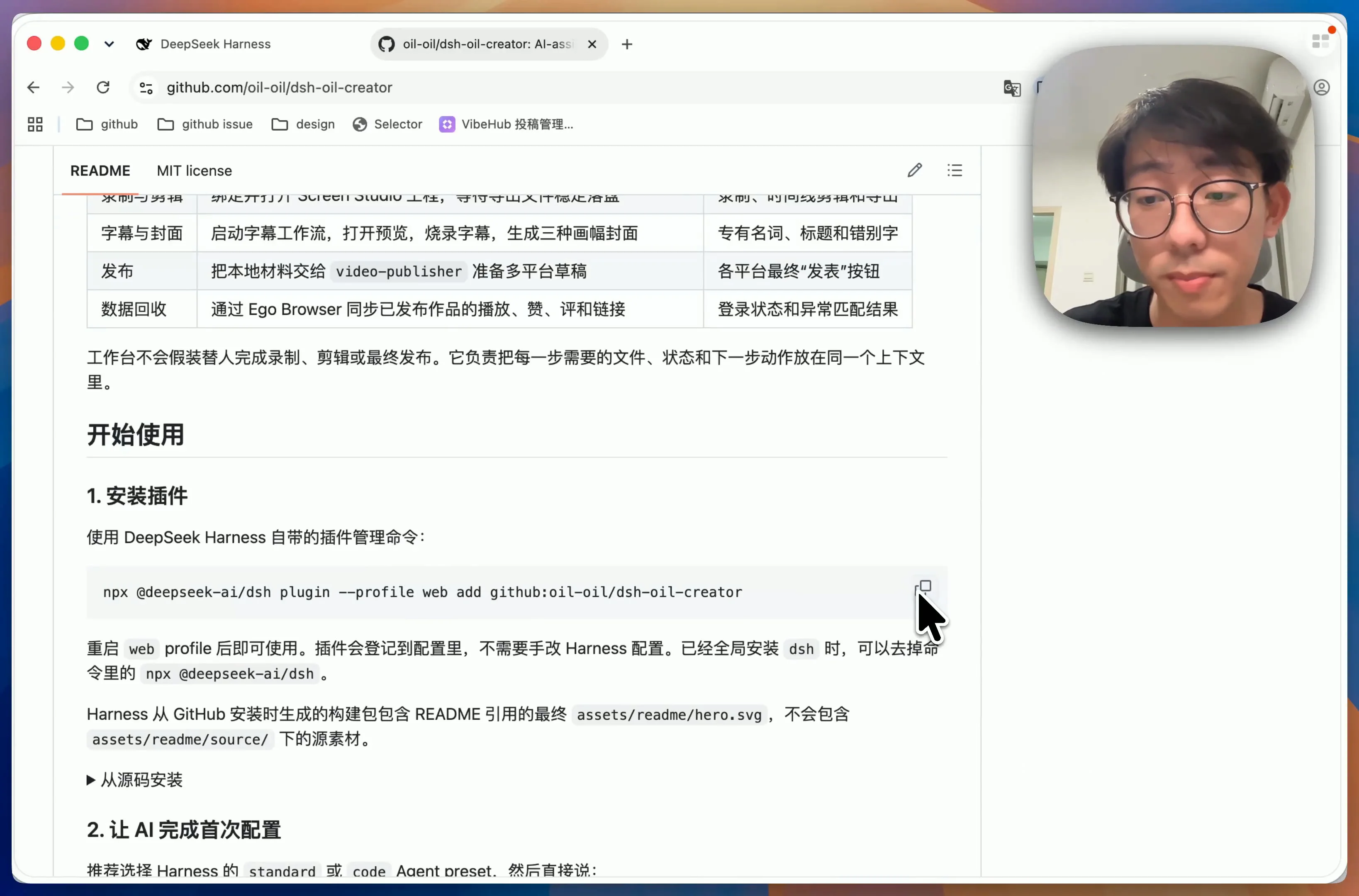This screenshot has height=896, width=1359.
Task: Edit the README with the pencil icon
Action: [914, 170]
